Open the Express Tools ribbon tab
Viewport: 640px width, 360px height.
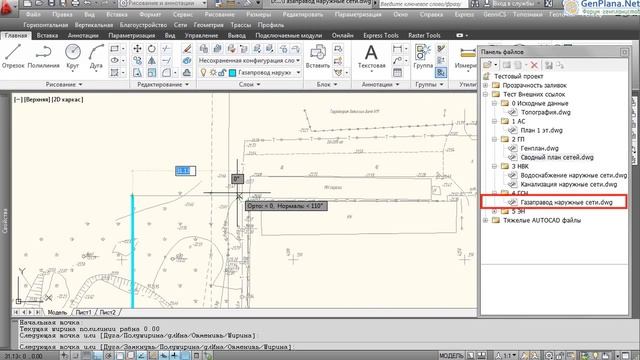pyautogui.click(x=380, y=36)
